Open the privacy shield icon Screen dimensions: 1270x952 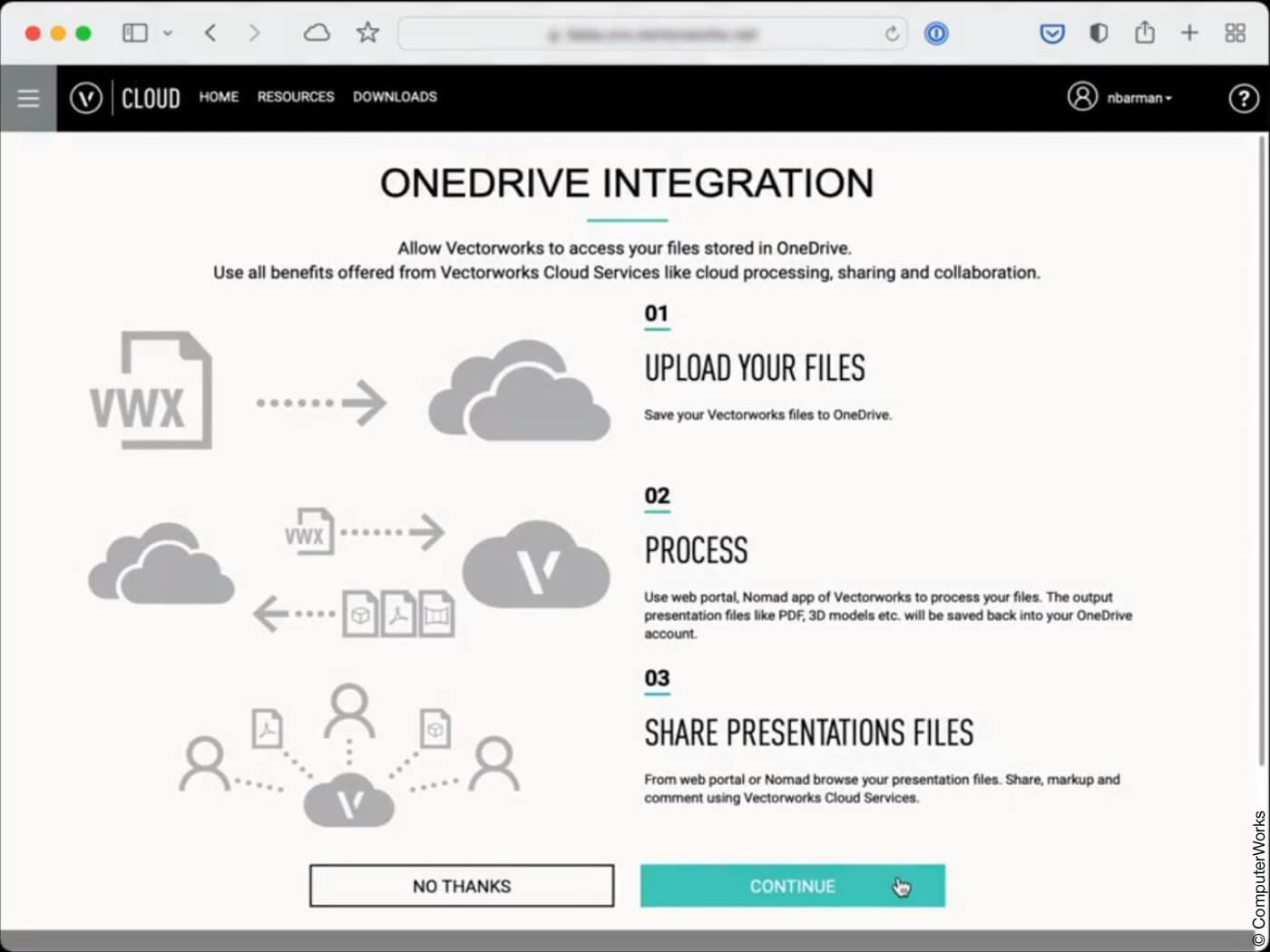pos(1099,34)
